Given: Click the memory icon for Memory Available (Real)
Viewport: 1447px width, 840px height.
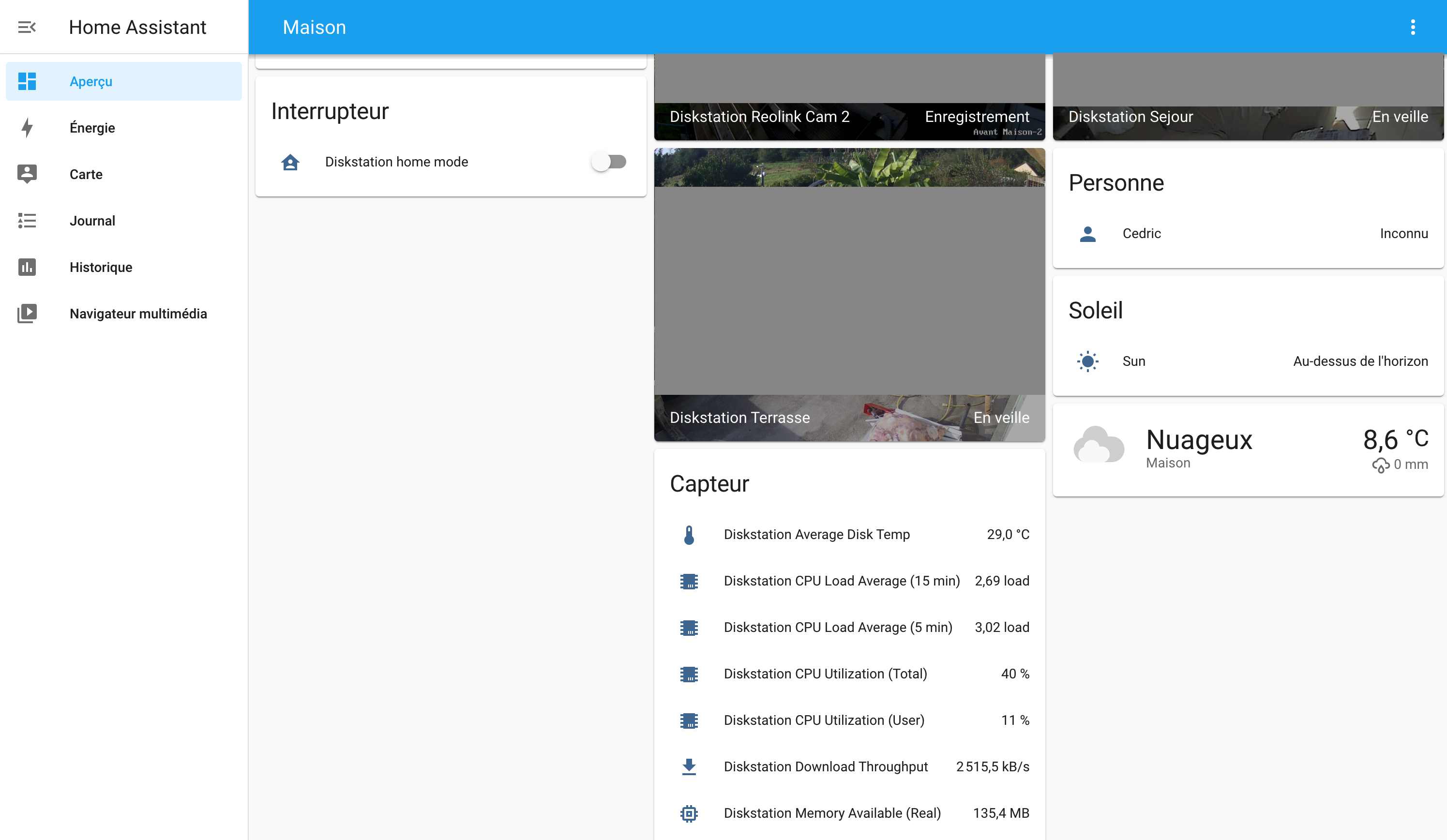Looking at the screenshot, I should pyautogui.click(x=689, y=813).
